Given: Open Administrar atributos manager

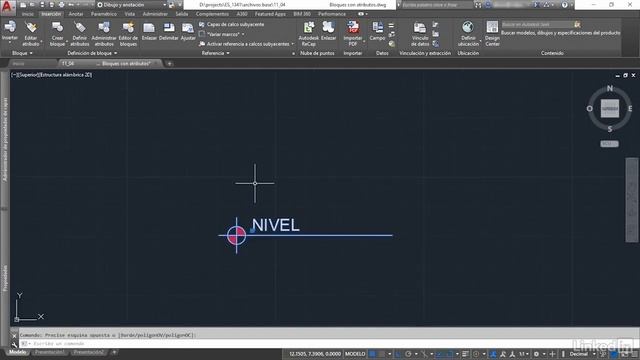Looking at the screenshot, I should [x=104, y=33].
